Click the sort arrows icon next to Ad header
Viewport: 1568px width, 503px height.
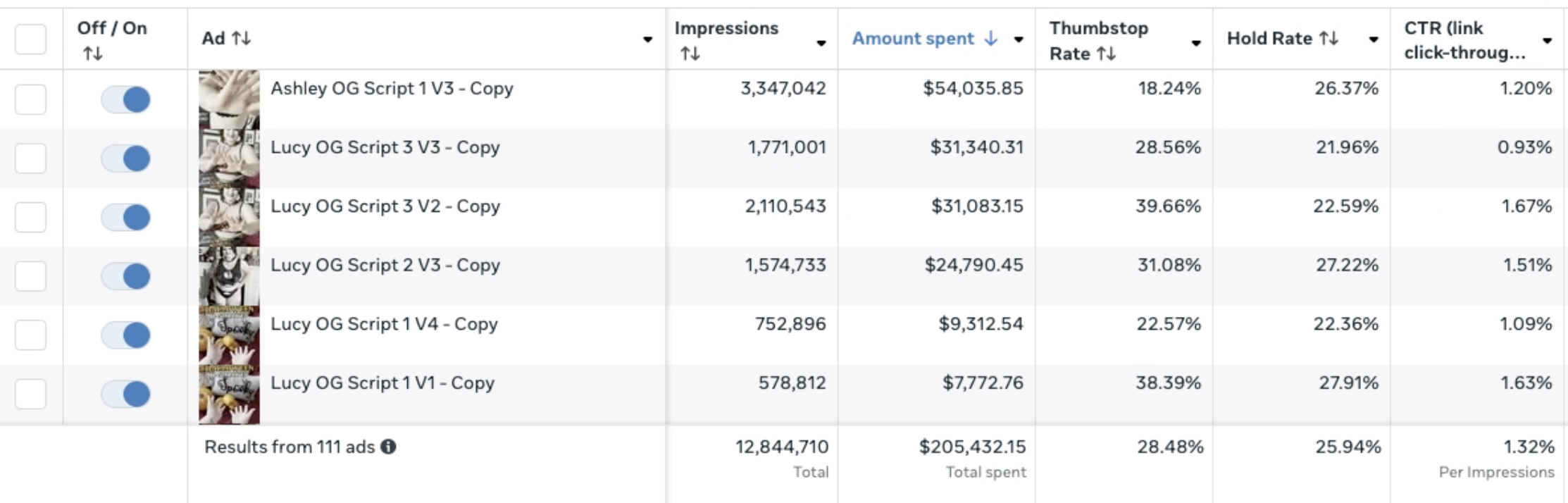pyautogui.click(x=241, y=38)
